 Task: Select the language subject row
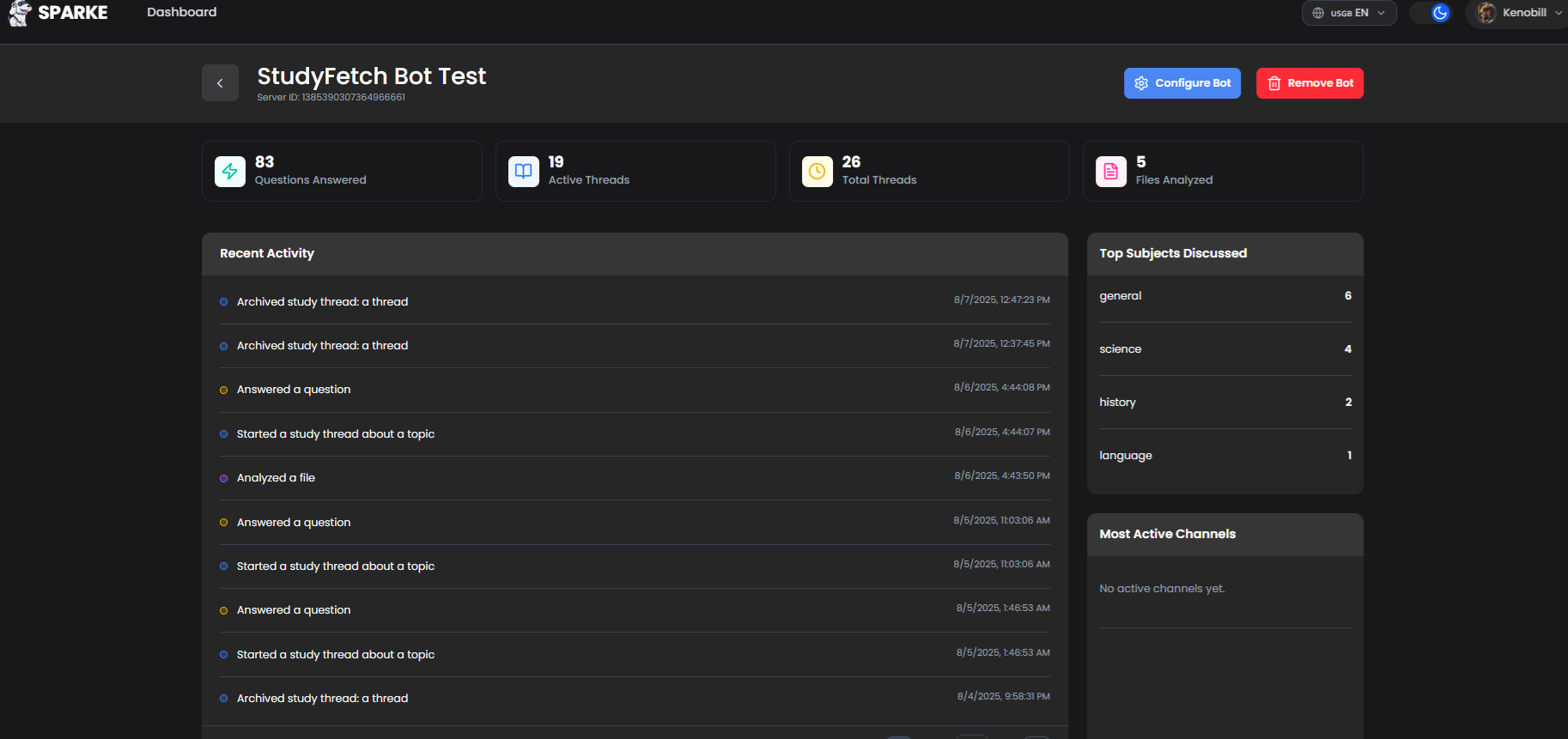[x=1225, y=456]
